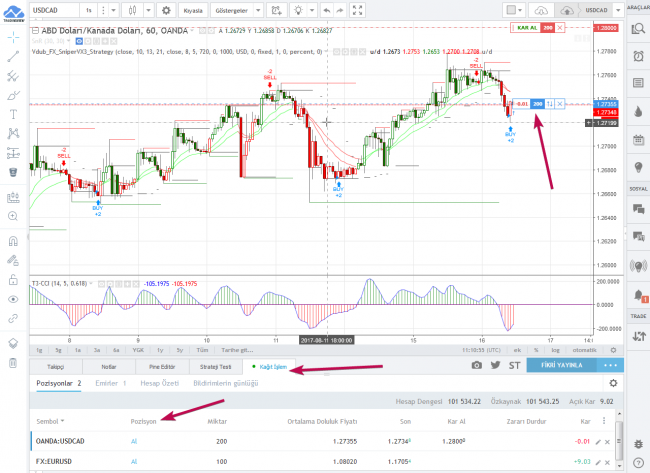Select the text annotation tool
The height and width of the screenshot is (473, 650).
click(x=13, y=114)
